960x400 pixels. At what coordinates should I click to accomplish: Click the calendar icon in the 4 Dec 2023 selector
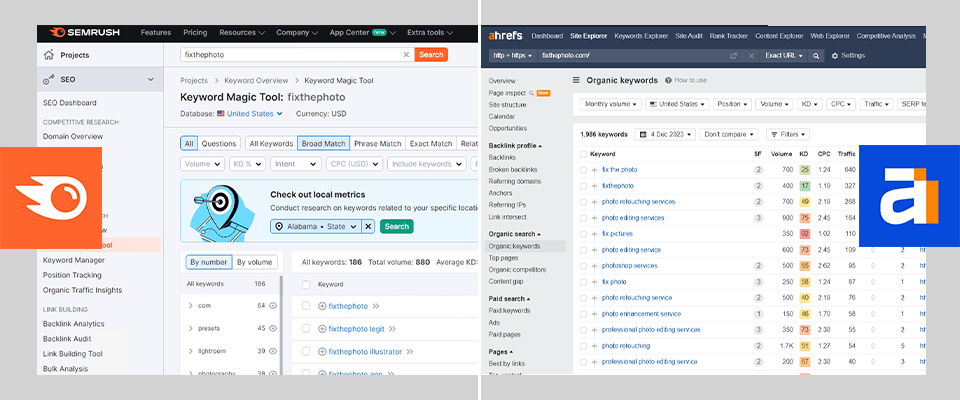pyautogui.click(x=644, y=134)
